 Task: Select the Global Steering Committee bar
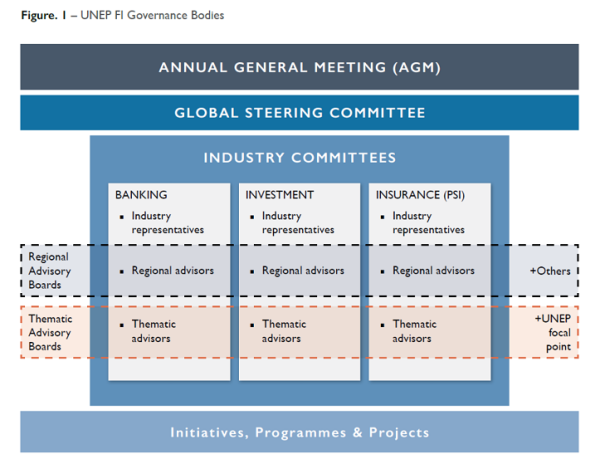[300, 113]
